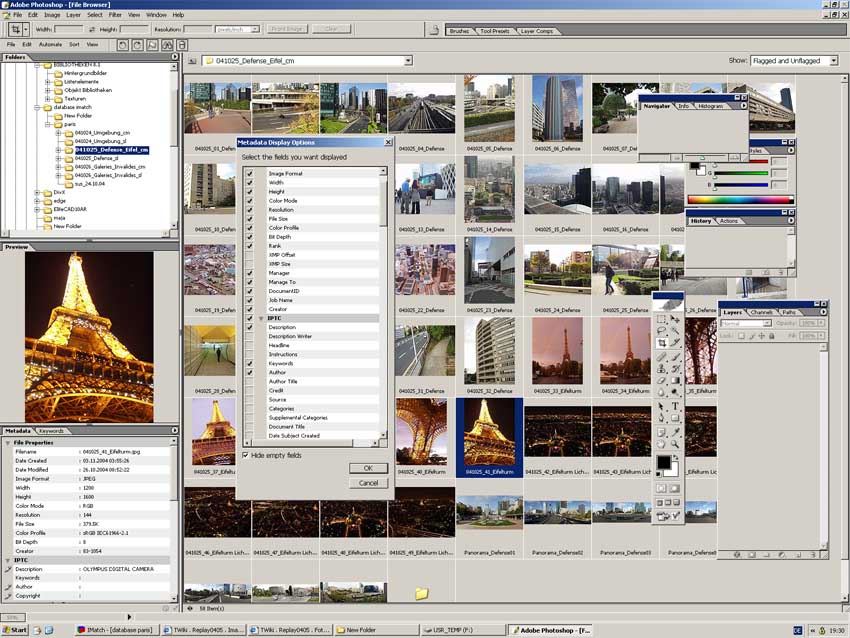This screenshot has height=638, width=850.
Task: Check the XMP Offset field checkbox
Action: pos(249,255)
